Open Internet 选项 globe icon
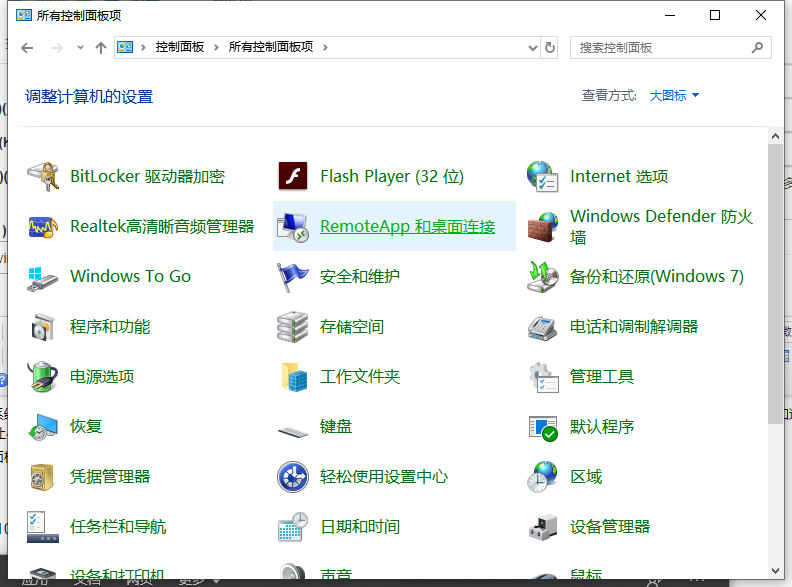This screenshot has width=792, height=587. (542, 177)
